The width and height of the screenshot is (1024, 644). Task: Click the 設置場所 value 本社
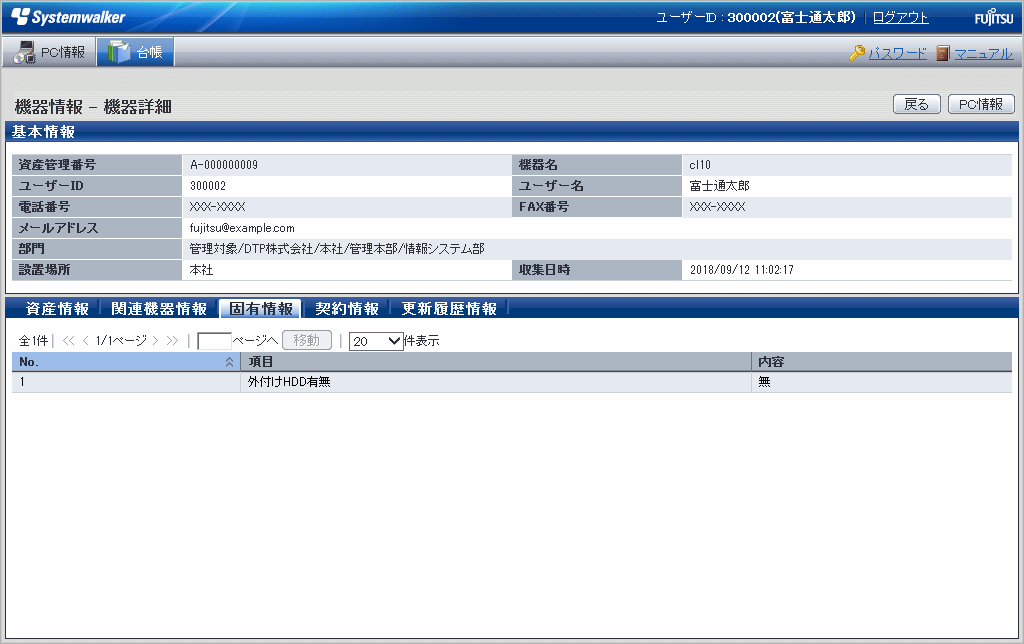tap(201, 270)
